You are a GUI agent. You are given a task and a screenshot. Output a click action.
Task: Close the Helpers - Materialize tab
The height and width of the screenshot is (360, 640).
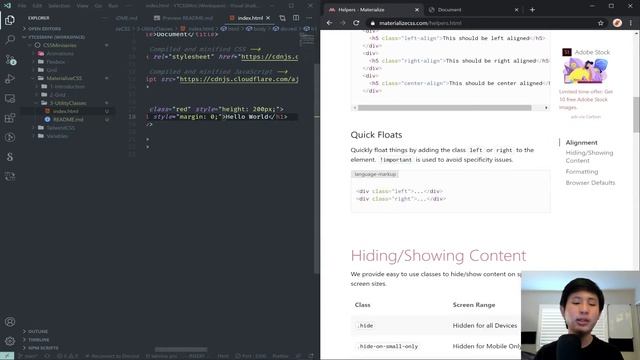[x=417, y=9]
